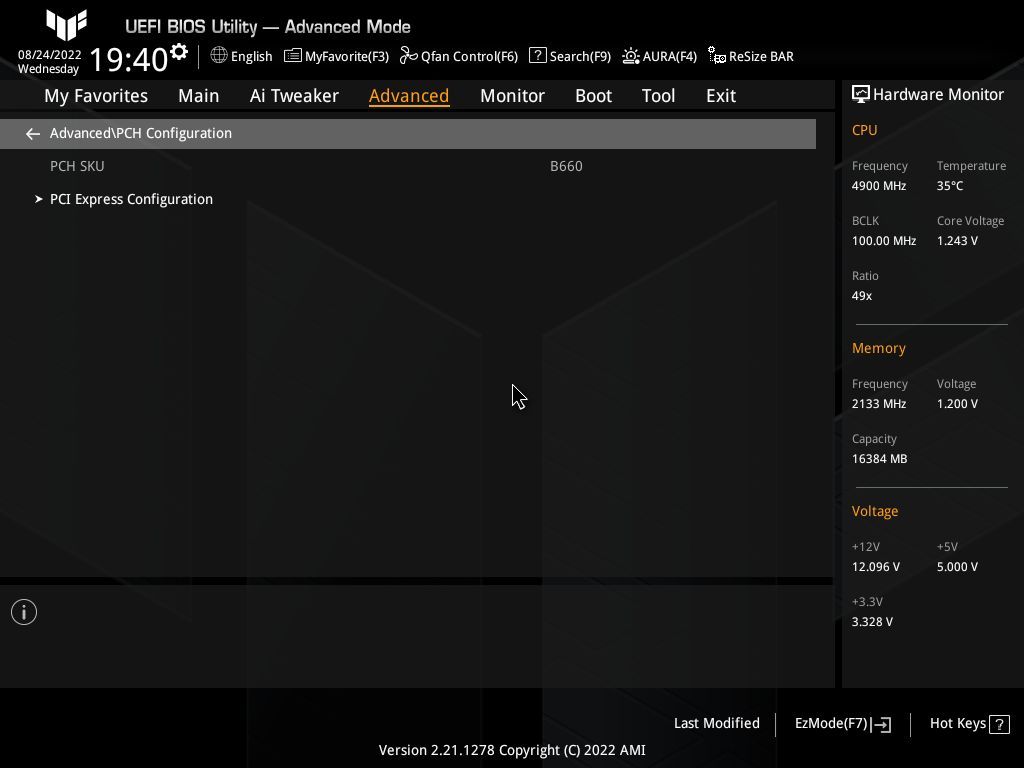This screenshot has width=1024, height=768.
Task: Click Search(F9) label
Action: (x=580, y=57)
